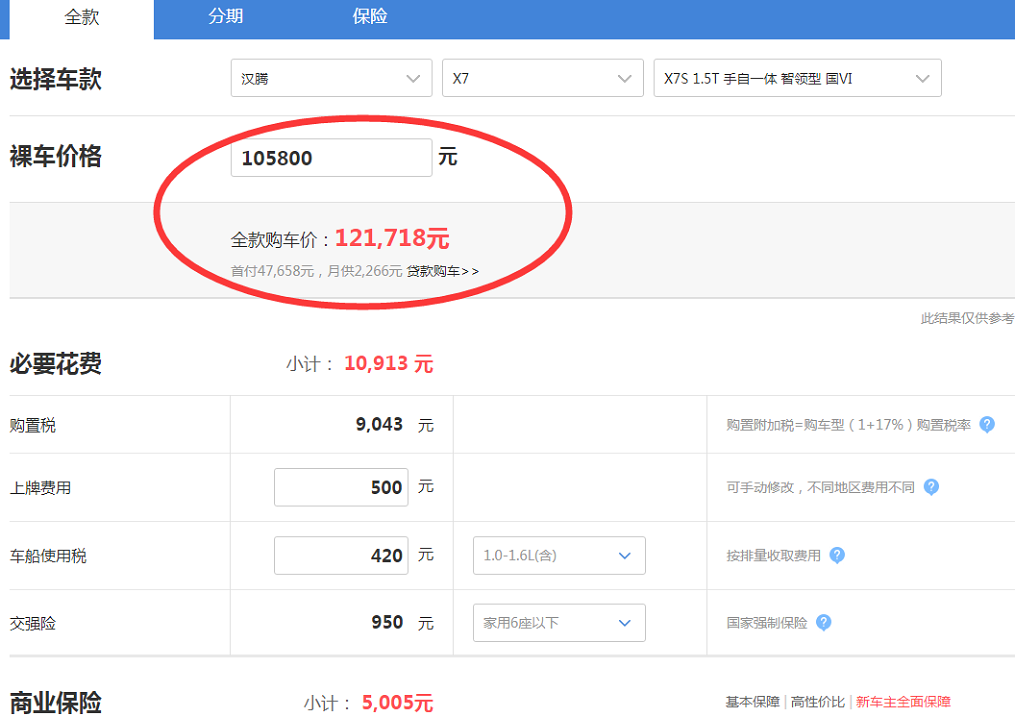Open the 分期 tab
The image size is (1015, 717).
coord(225,16)
